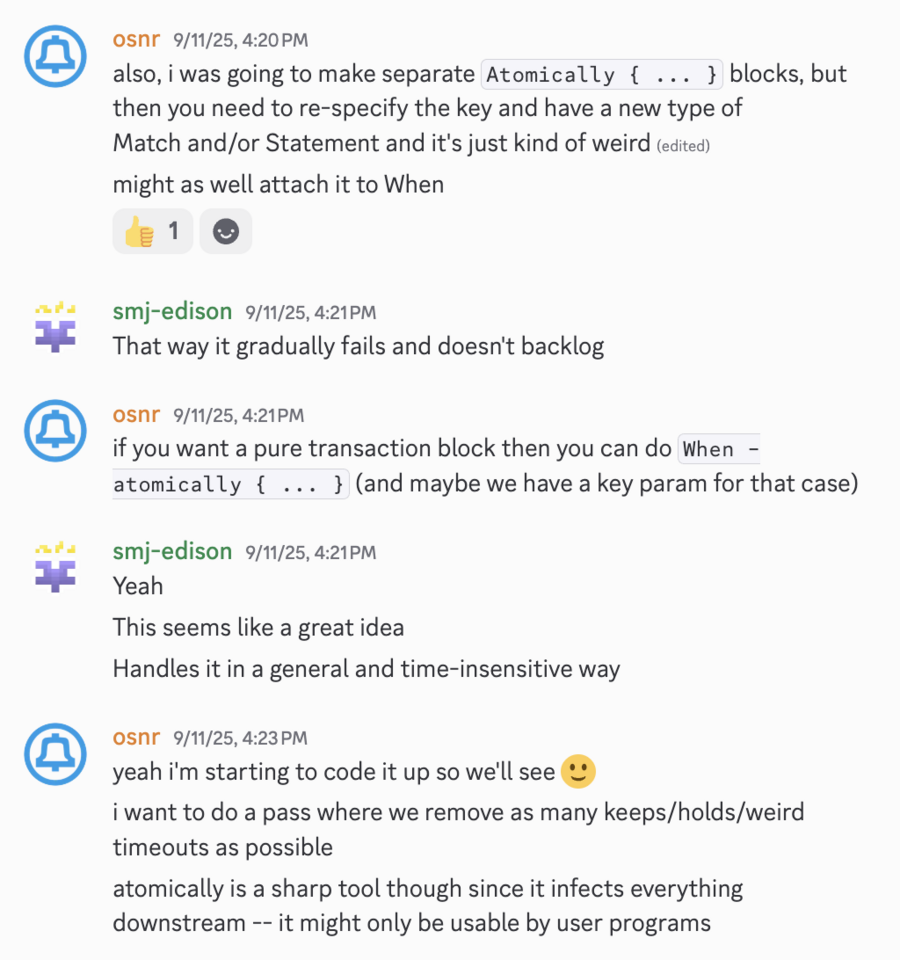Click the 9/11/25, 4:20 PM timestamp
Image resolution: width=900 pixels, height=960 pixels.
(241, 41)
